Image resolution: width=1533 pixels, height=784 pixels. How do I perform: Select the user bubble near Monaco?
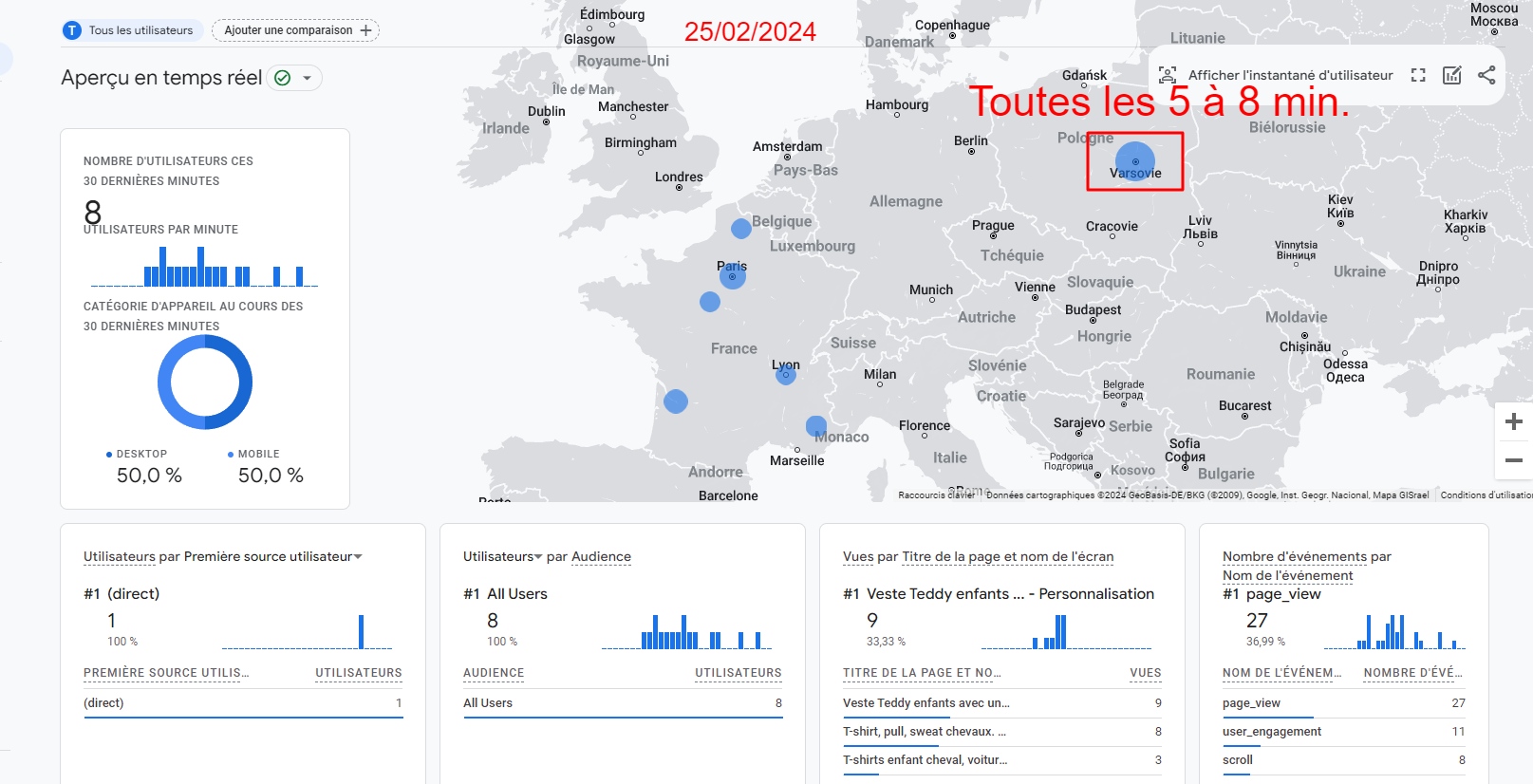click(x=816, y=426)
